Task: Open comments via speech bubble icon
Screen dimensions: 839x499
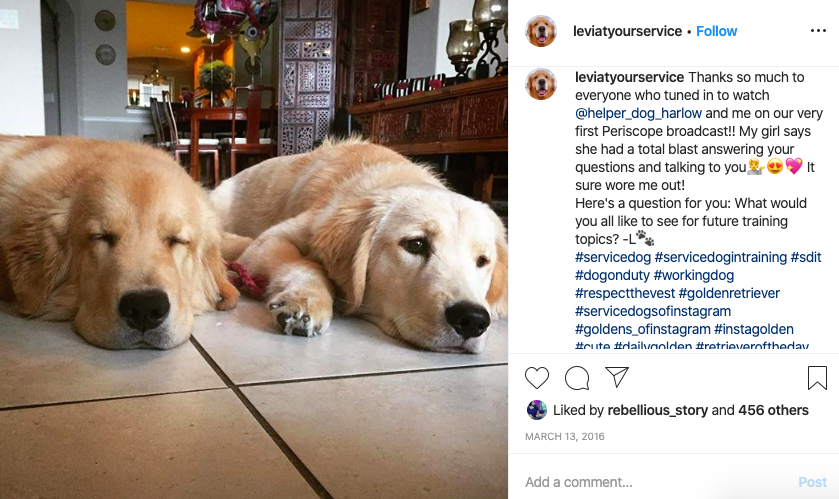Action: [x=577, y=378]
